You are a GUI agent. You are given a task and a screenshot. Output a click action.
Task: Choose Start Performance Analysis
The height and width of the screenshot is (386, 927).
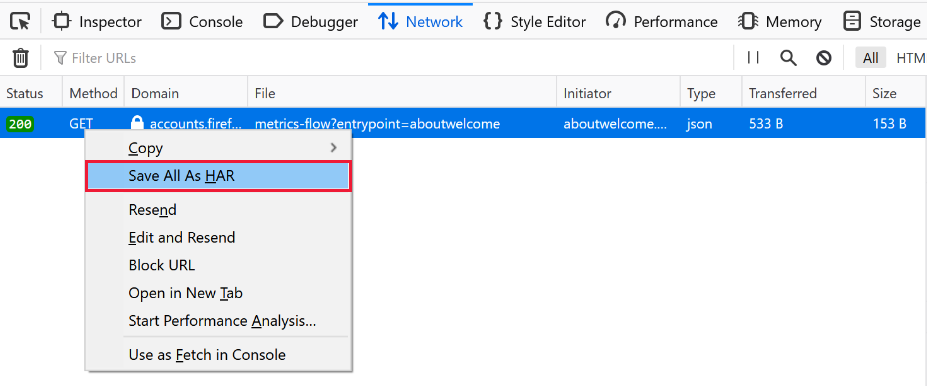pyautogui.click(x=218, y=320)
